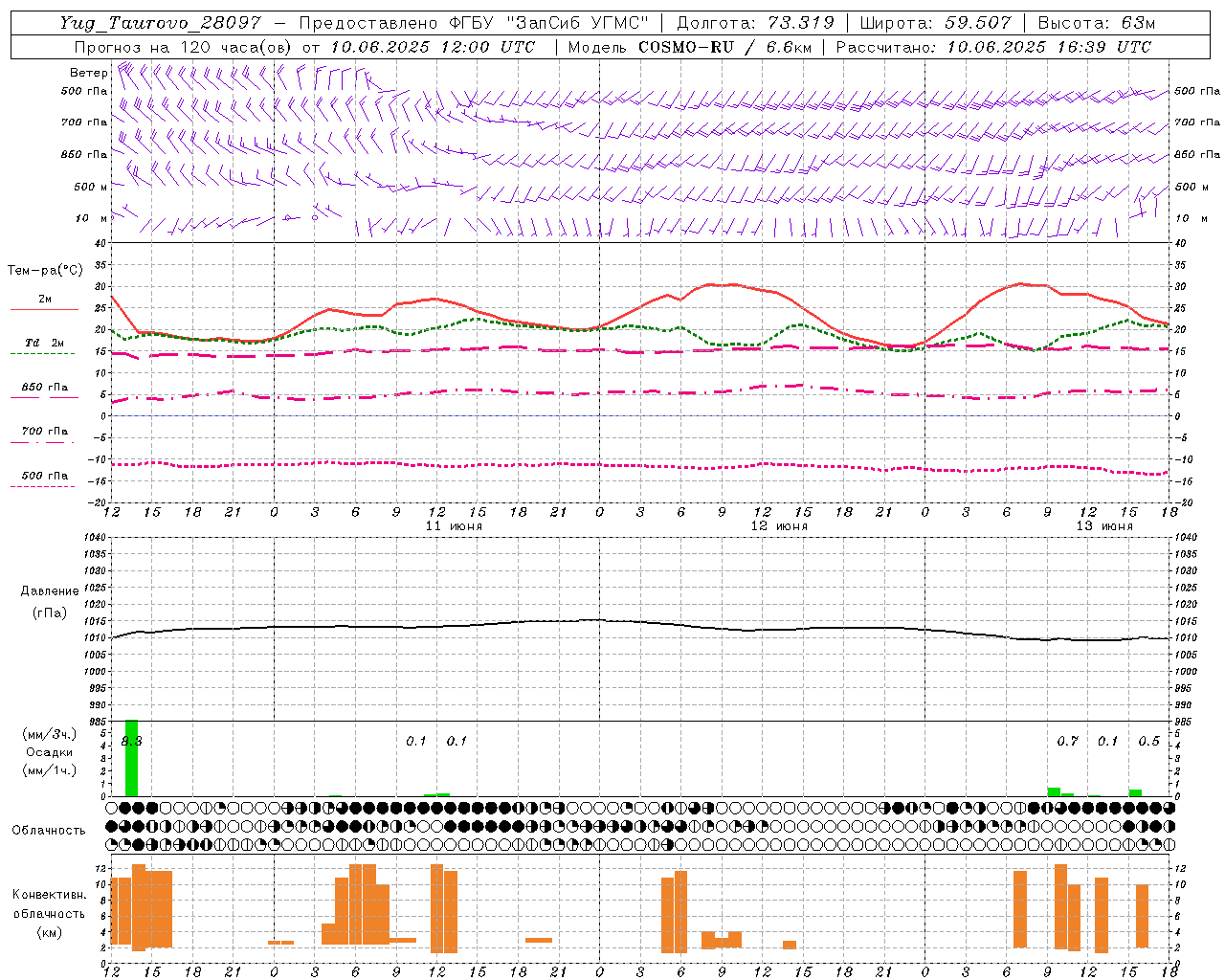
Task: Select forecast start time 10.06.2025 12:00 UTC
Action: (434, 47)
